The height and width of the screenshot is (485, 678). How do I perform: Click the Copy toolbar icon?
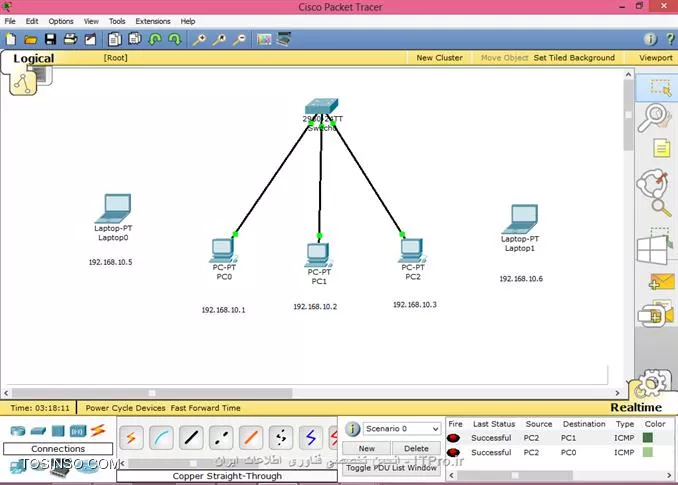[x=115, y=40]
